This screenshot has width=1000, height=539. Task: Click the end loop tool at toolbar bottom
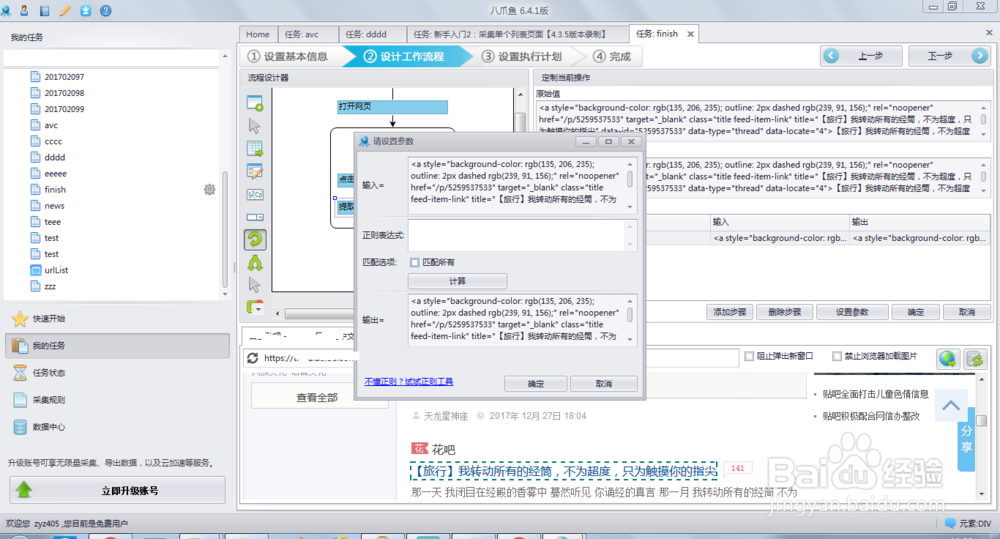pyautogui.click(x=255, y=307)
